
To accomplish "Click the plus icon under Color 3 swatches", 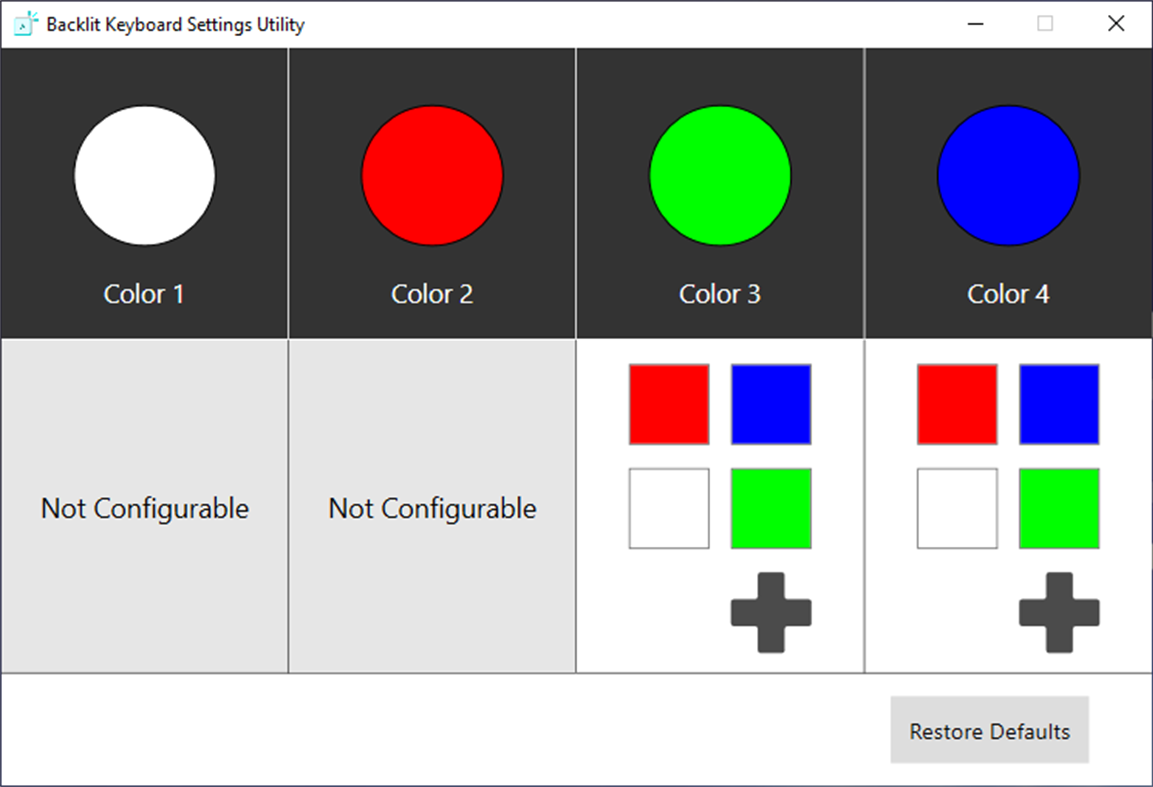I will coord(769,614).
